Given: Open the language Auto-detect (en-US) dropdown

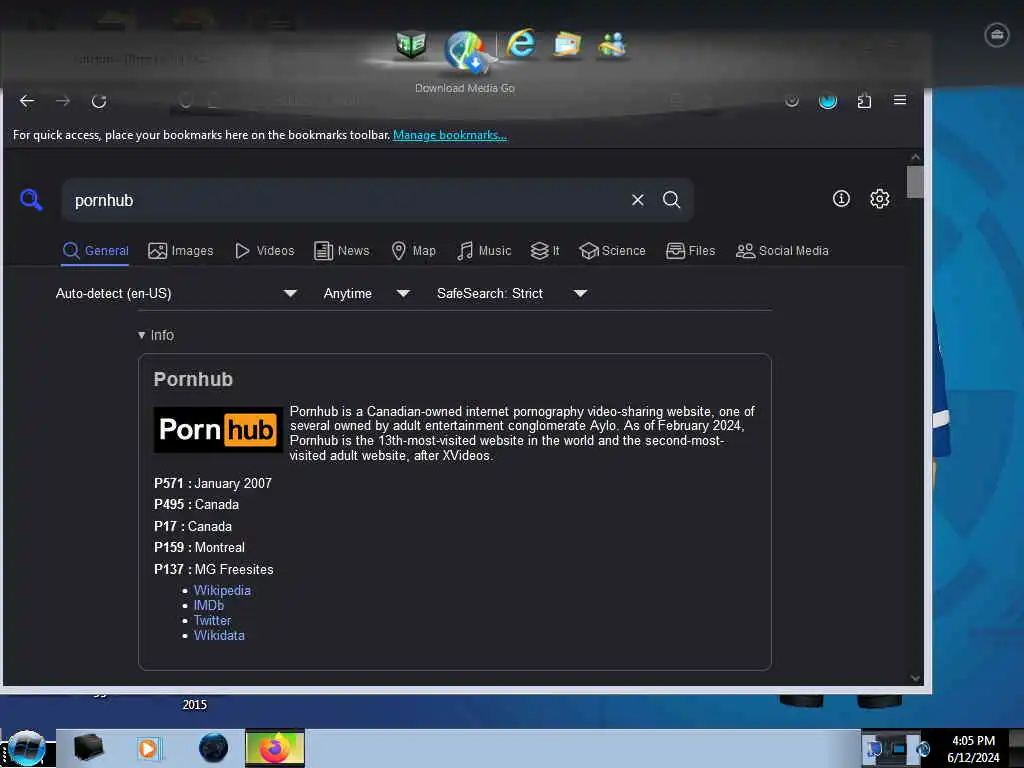Looking at the screenshot, I should [176, 294].
